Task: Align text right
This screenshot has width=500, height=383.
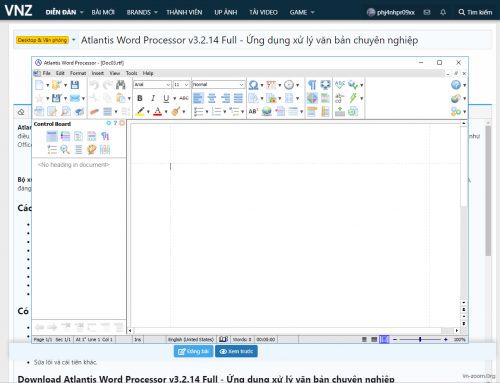Action: point(225,98)
